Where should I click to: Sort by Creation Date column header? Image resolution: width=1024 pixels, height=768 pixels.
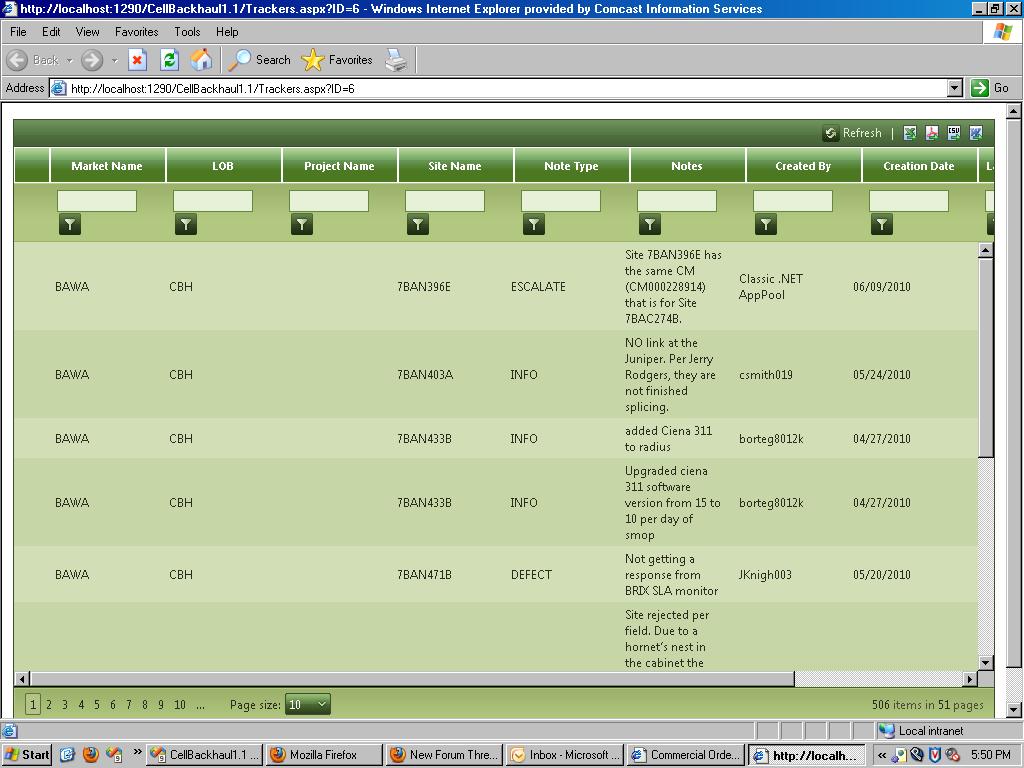[x=919, y=166]
